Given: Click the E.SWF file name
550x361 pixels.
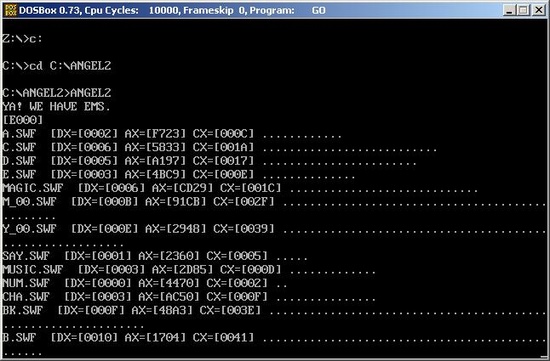Looking at the screenshot, I should coord(19,174).
